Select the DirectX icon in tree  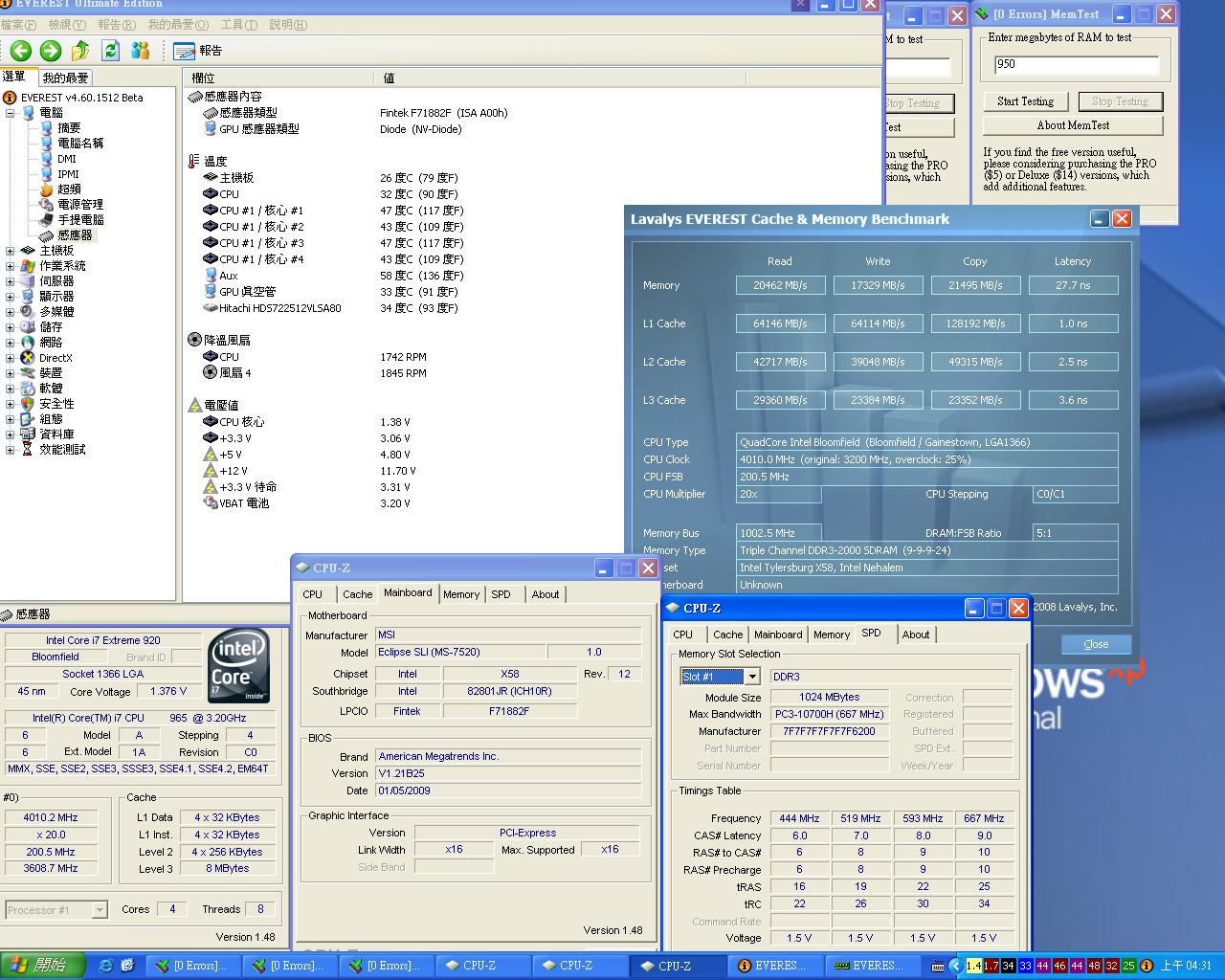[28, 358]
